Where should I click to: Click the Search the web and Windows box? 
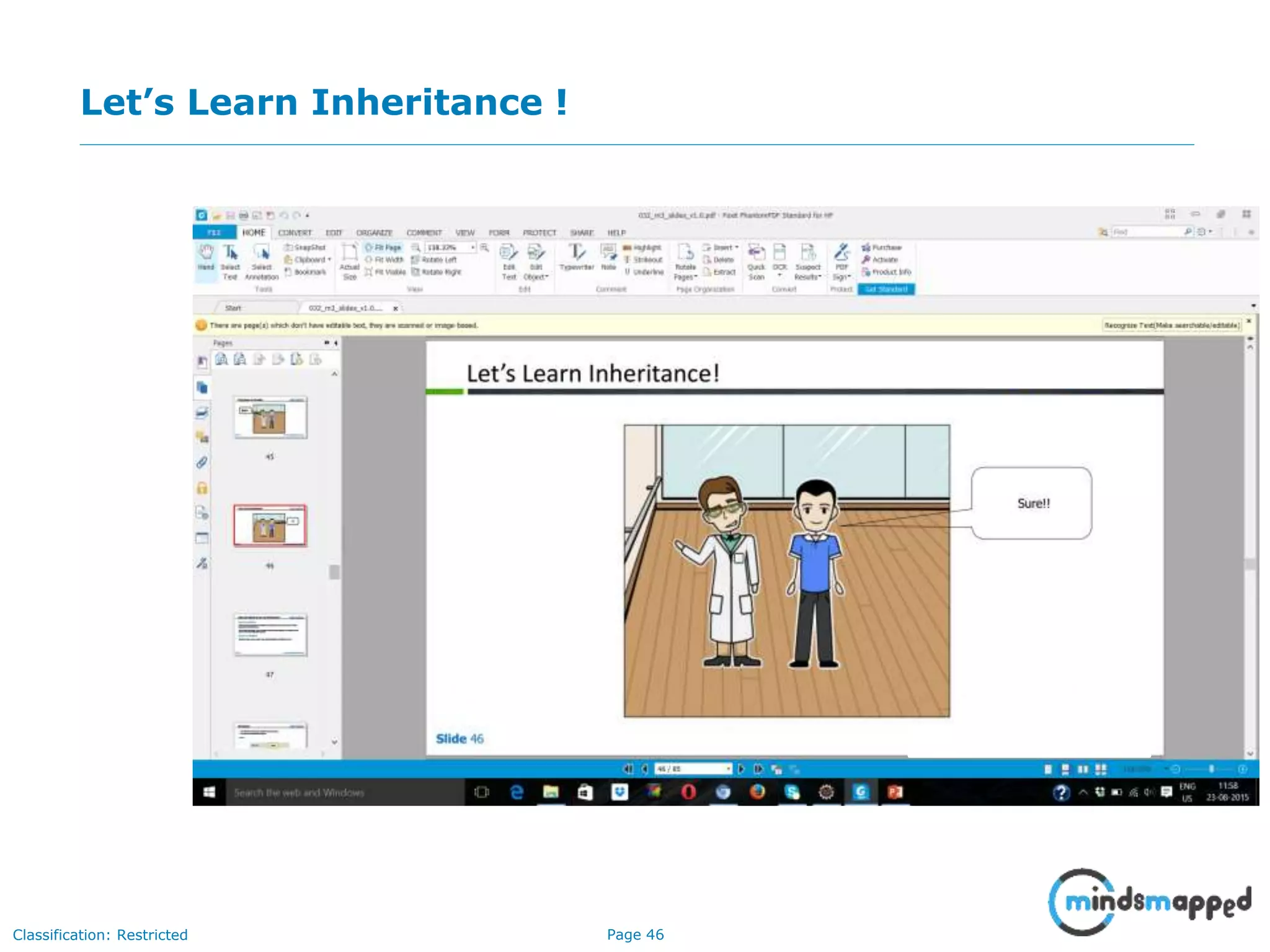[x=344, y=792]
